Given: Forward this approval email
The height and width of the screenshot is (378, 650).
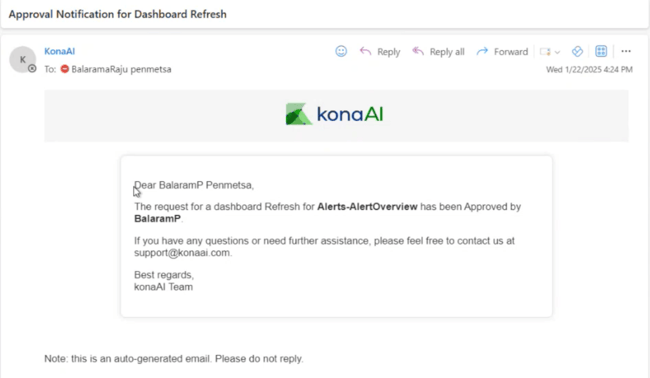Looking at the screenshot, I should tap(502, 52).
